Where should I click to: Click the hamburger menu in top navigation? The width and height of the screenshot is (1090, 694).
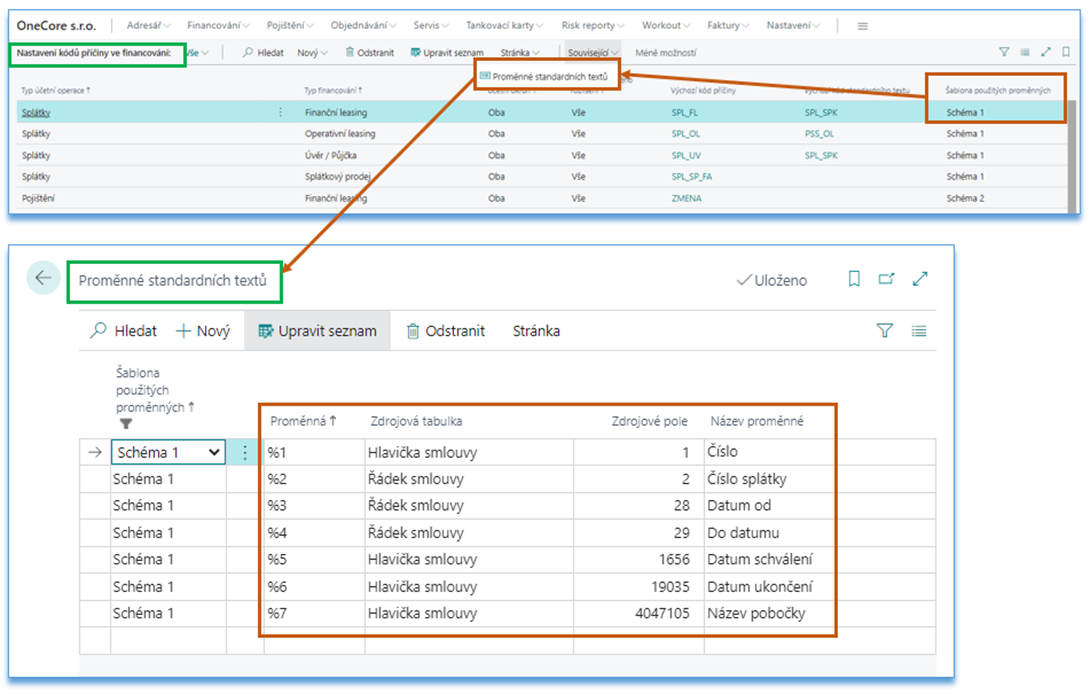point(862,25)
